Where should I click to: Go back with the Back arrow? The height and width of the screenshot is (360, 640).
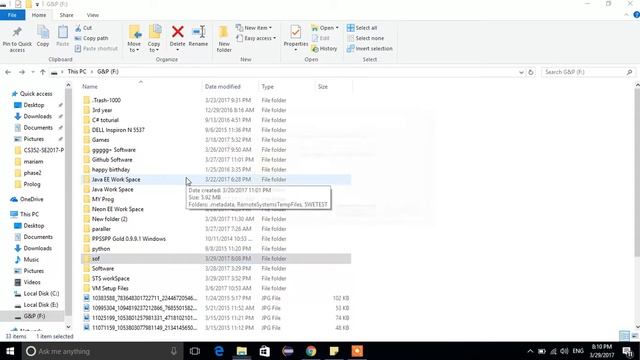[8, 72]
